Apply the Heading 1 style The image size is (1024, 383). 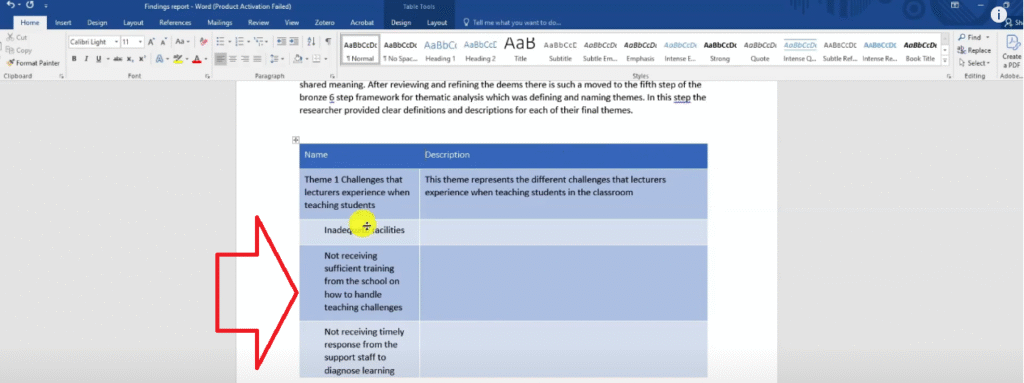click(x=441, y=50)
